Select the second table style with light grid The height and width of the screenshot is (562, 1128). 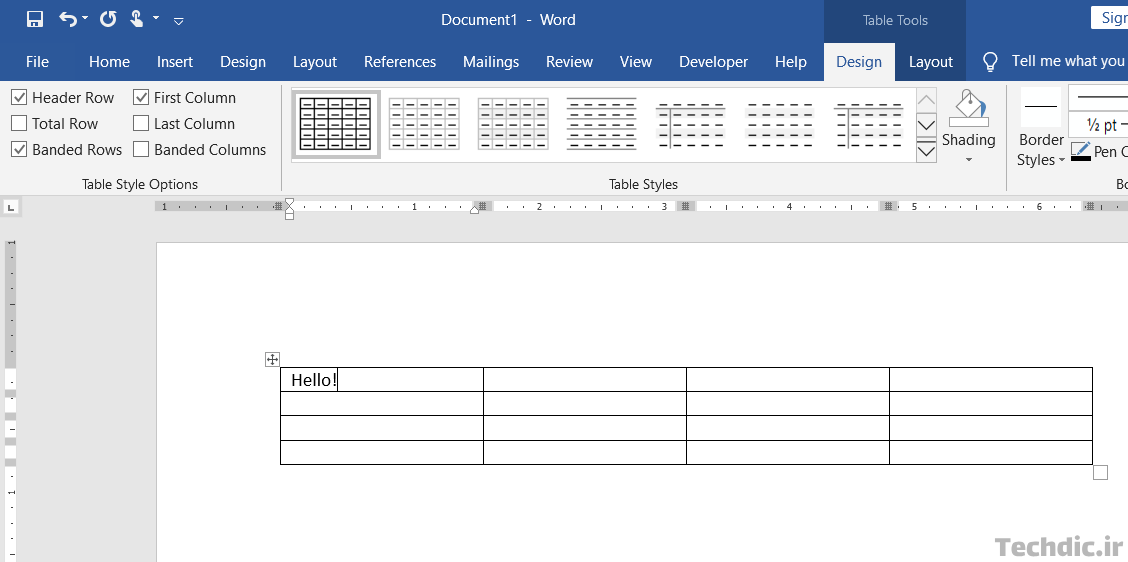tap(424, 124)
